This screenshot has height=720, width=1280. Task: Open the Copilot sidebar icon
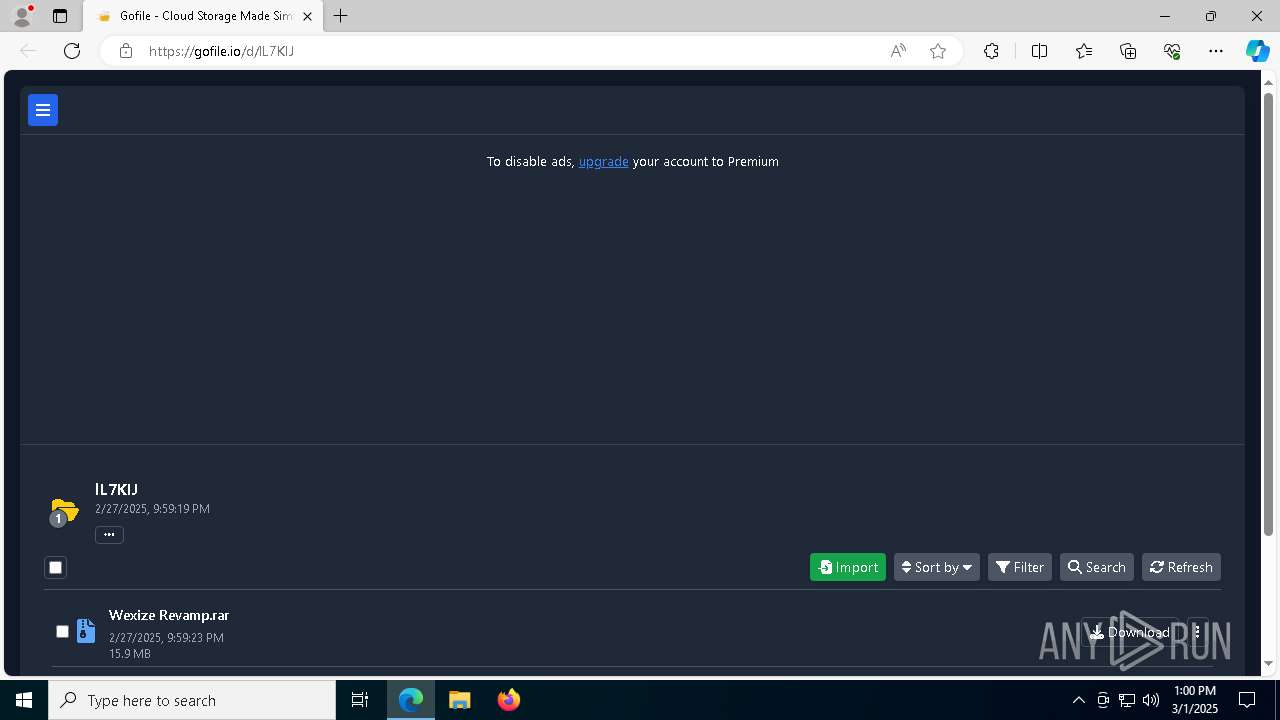pos(1257,51)
